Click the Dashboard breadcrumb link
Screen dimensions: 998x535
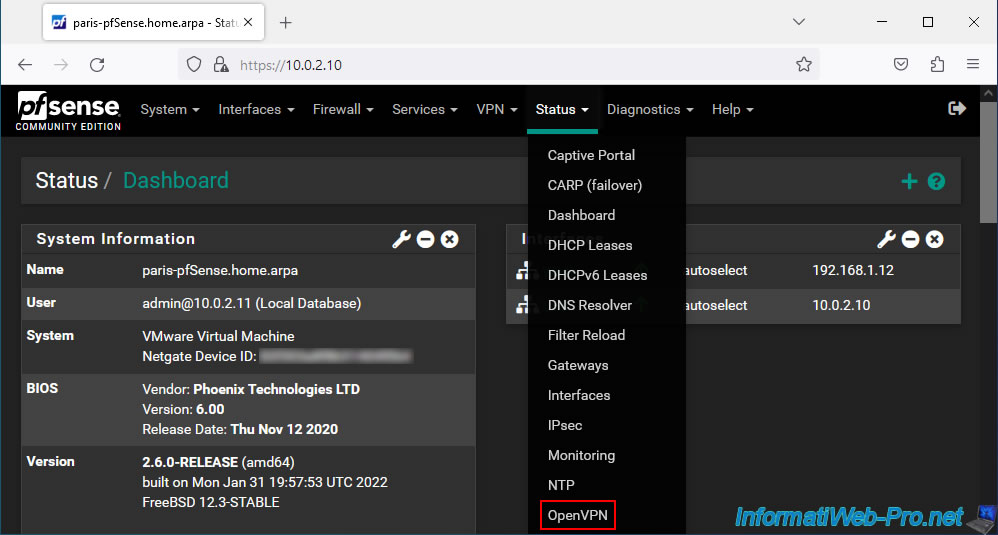(x=176, y=181)
